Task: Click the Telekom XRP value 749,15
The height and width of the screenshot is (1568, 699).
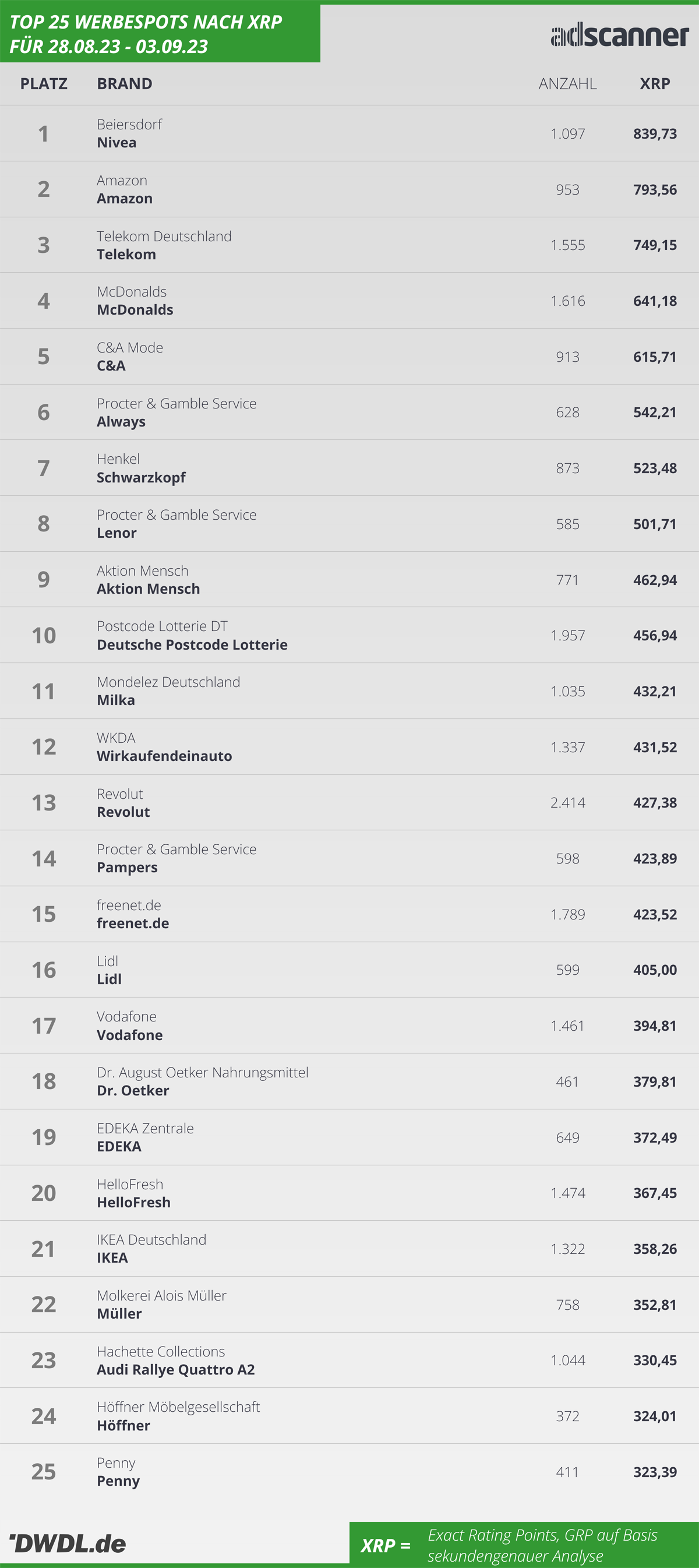Action: pyautogui.click(x=655, y=245)
